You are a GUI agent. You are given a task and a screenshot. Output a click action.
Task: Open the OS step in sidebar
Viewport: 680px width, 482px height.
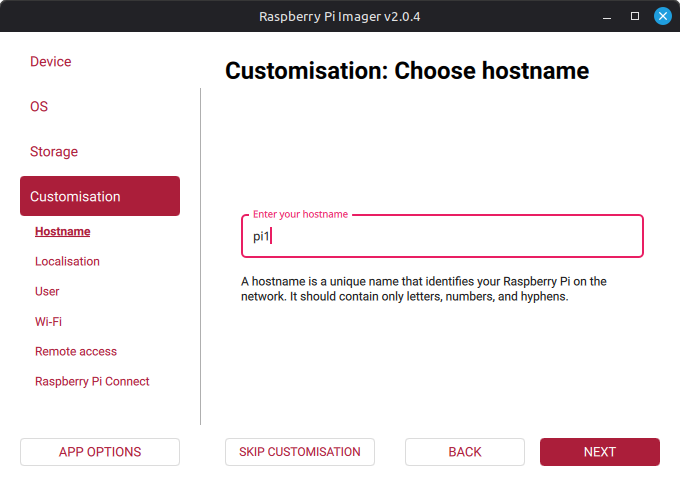(39, 107)
